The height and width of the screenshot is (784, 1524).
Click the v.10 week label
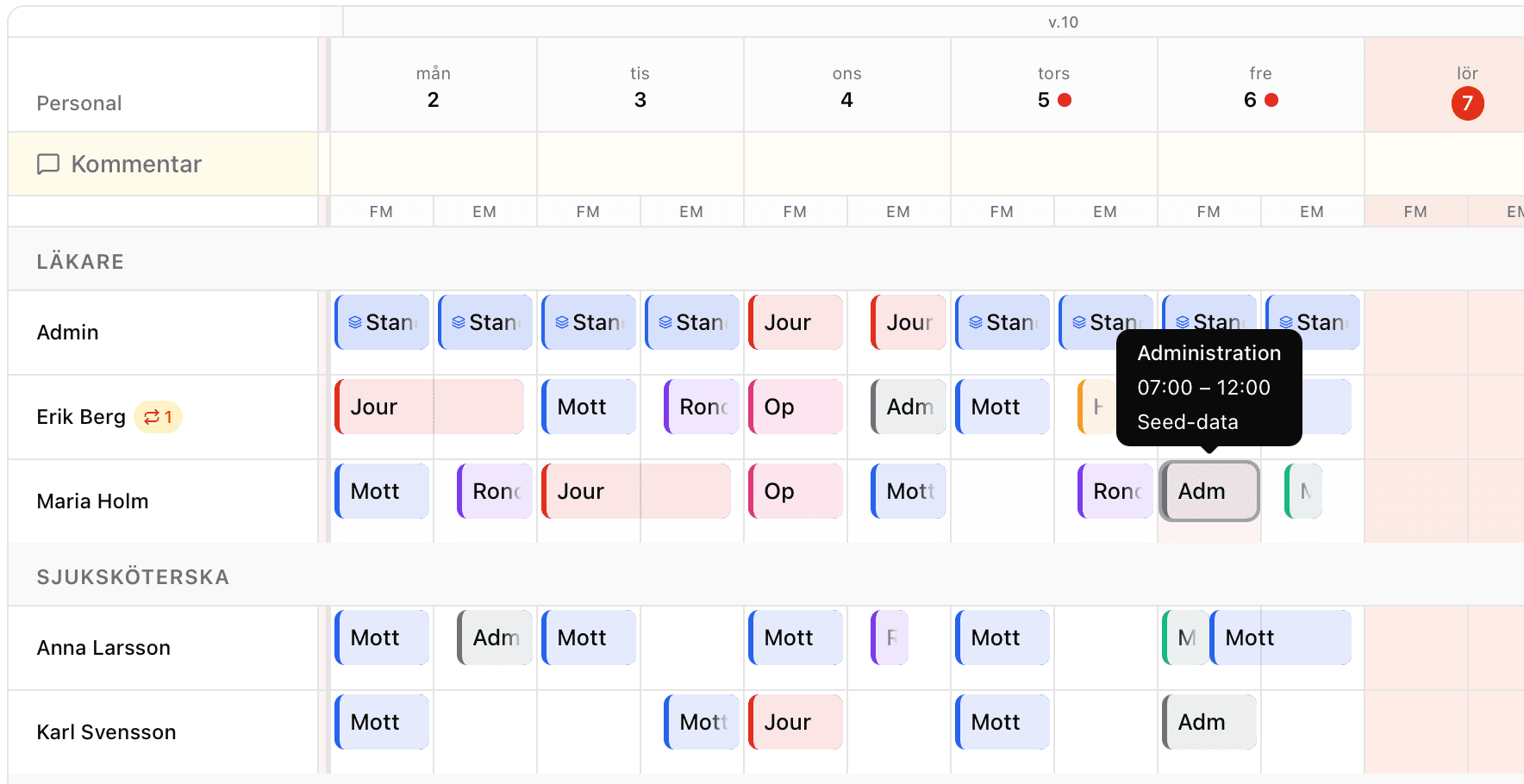pos(1063,22)
